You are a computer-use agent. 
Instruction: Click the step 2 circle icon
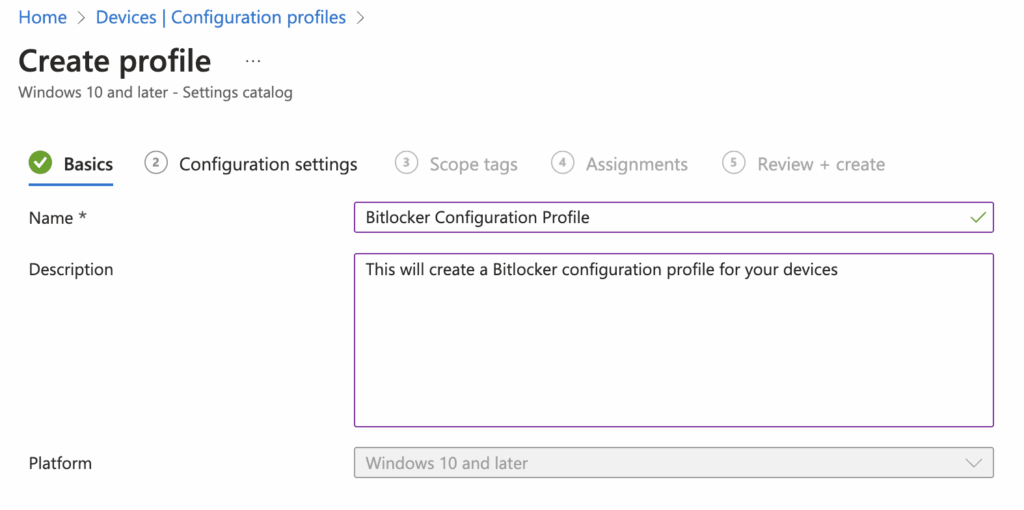(x=156, y=163)
